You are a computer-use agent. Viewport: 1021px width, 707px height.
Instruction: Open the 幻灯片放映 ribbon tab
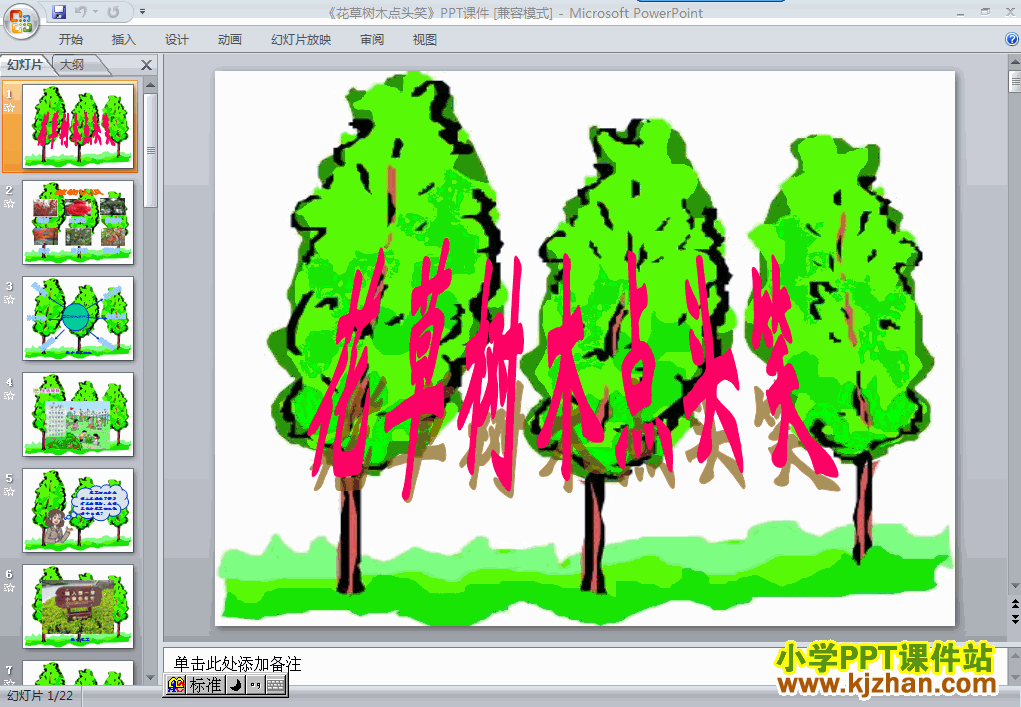[x=301, y=40]
